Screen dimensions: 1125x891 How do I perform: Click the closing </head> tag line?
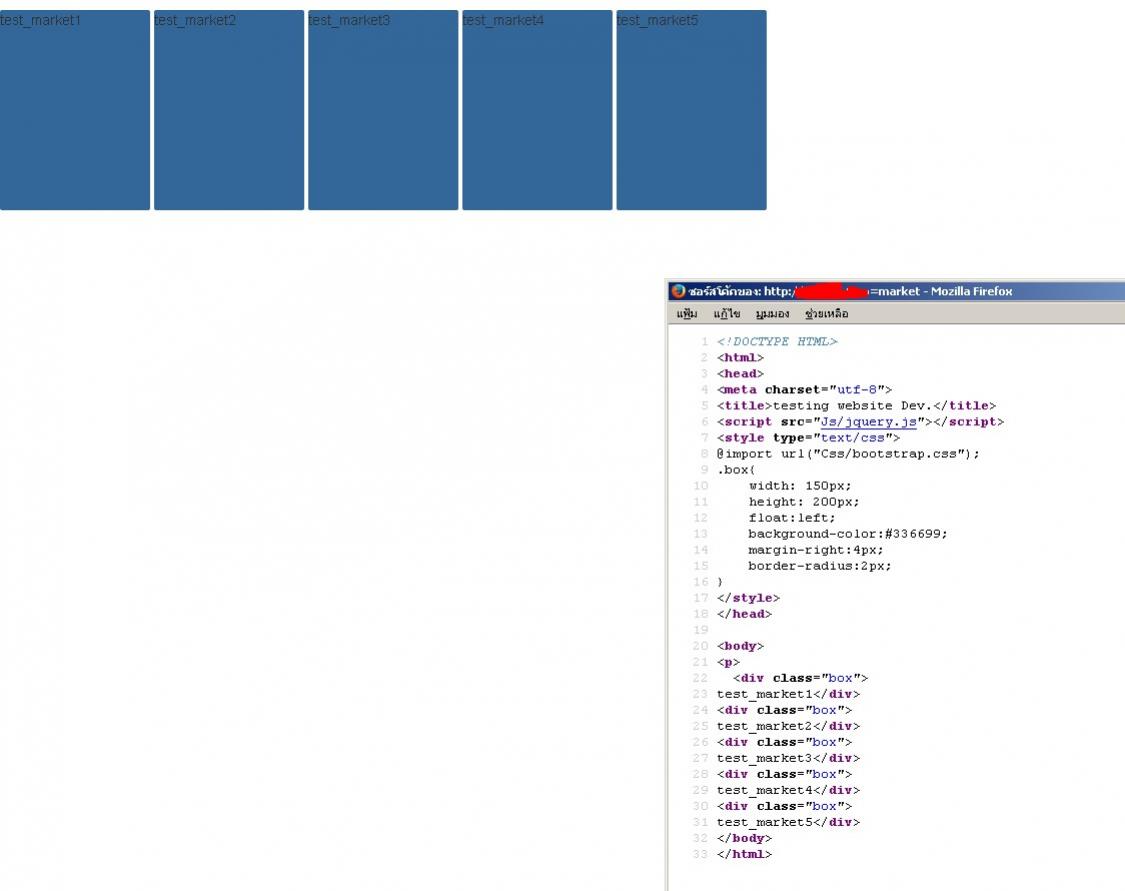(745, 614)
